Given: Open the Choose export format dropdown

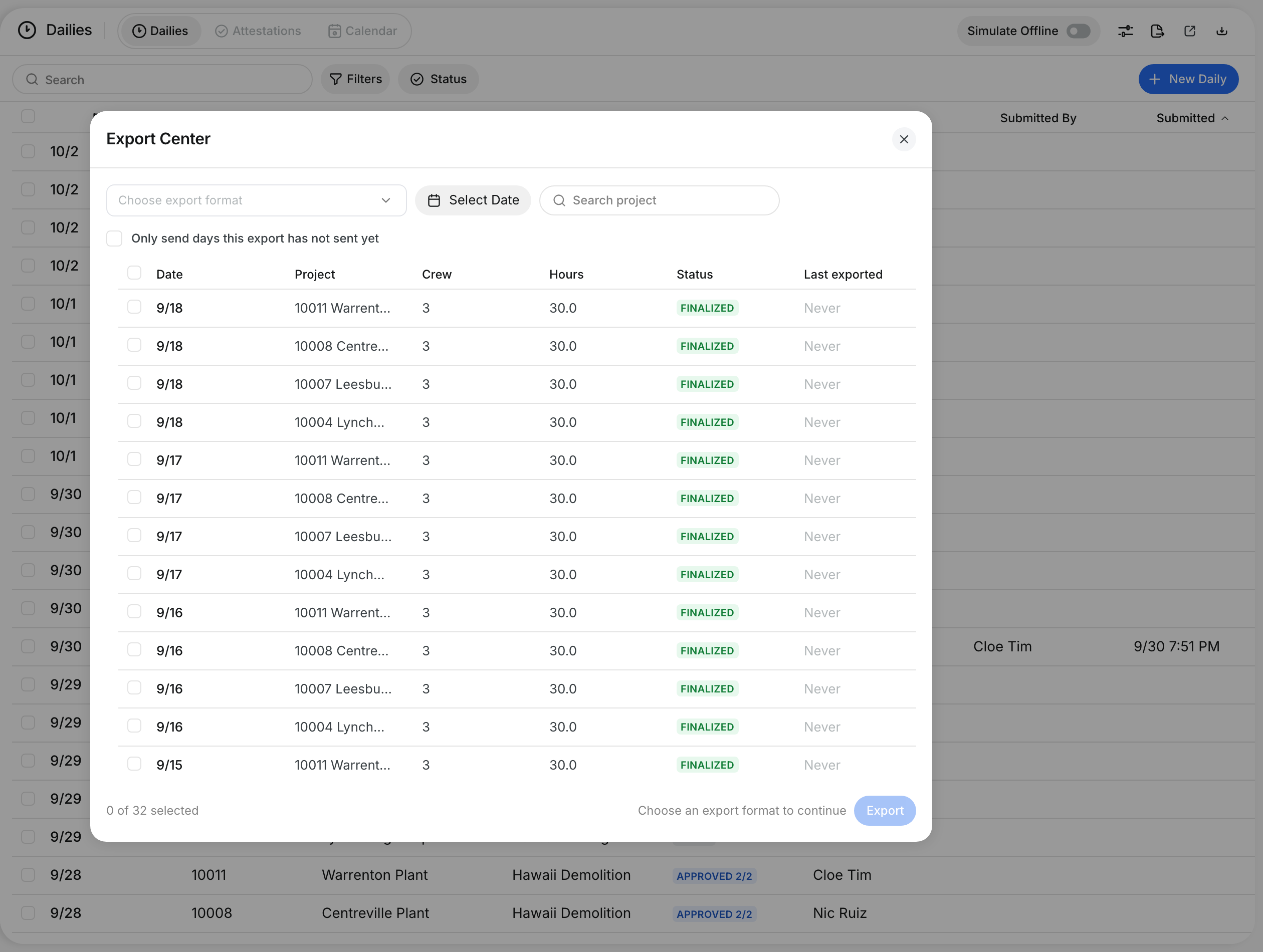Looking at the screenshot, I should 256,200.
